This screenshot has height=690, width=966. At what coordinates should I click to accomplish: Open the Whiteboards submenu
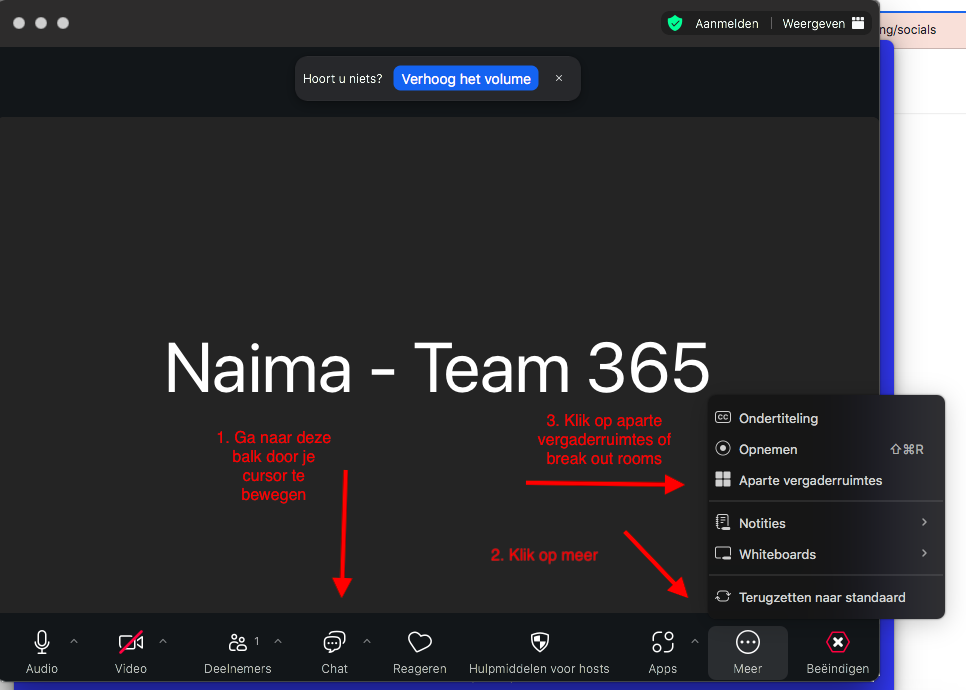(x=826, y=554)
